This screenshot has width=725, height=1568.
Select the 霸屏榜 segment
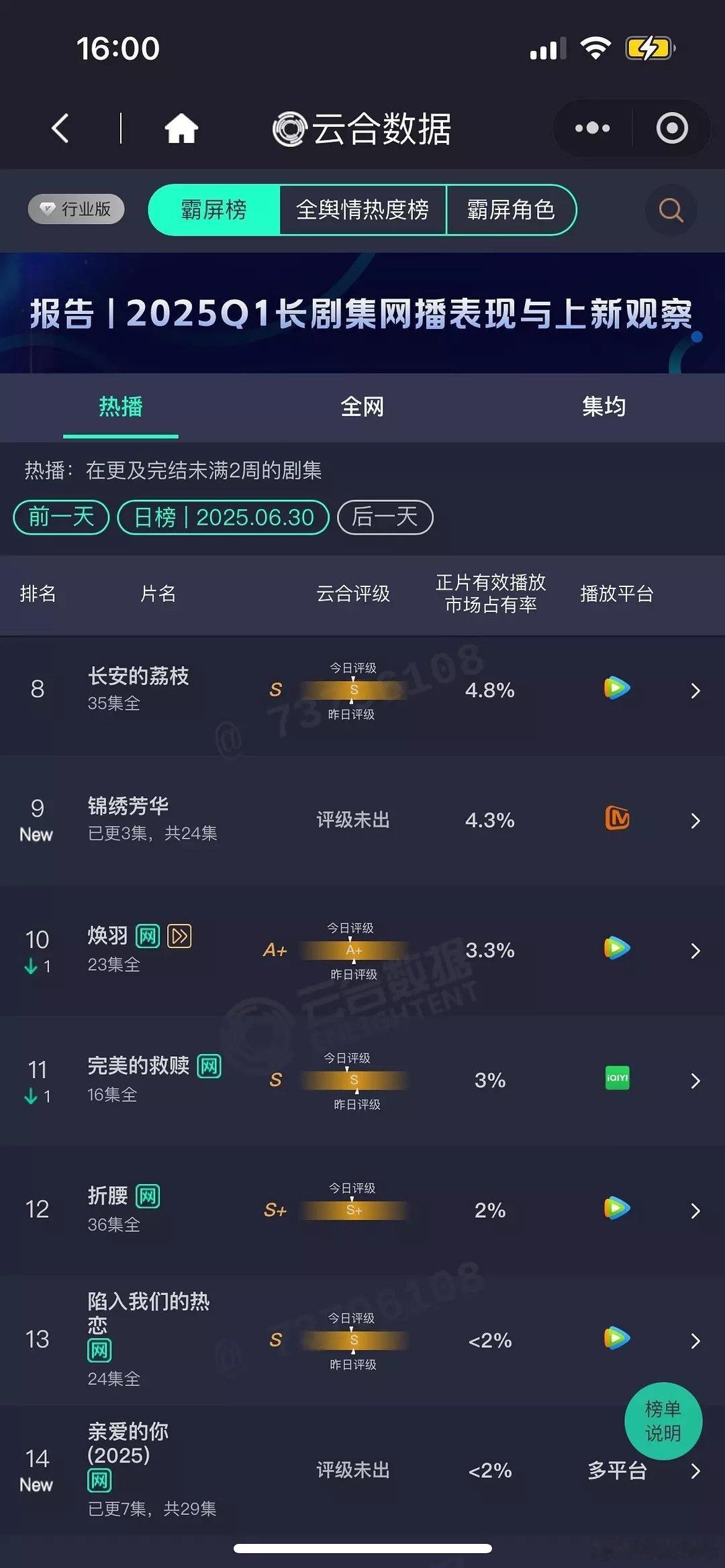(x=214, y=210)
